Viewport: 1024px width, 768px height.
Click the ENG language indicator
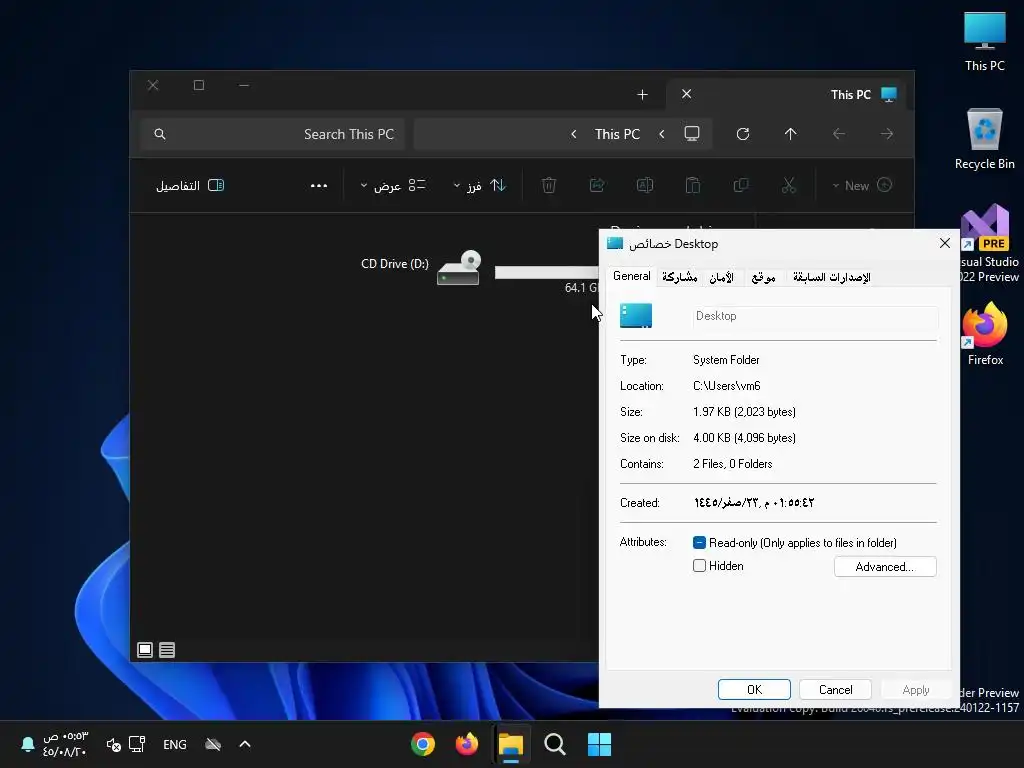174,744
